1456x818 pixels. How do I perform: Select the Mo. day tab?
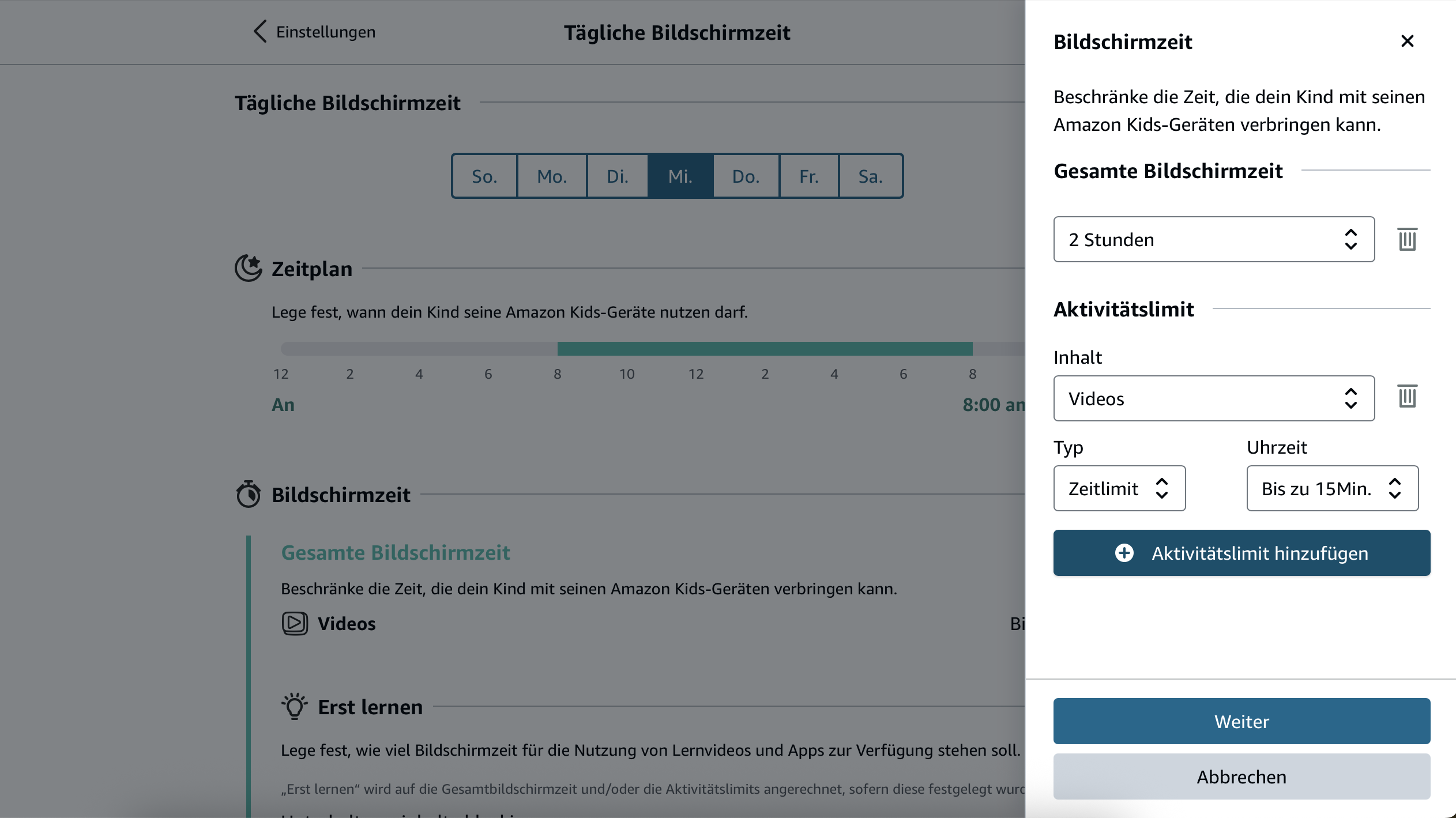click(x=552, y=176)
